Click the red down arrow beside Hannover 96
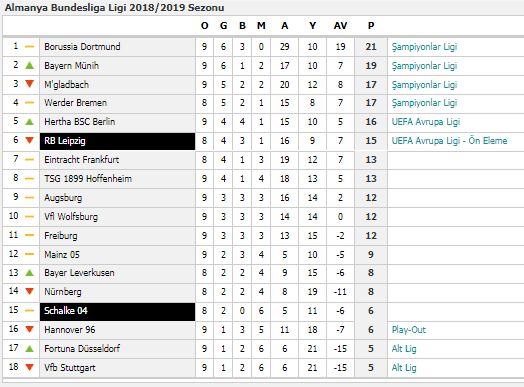This screenshot has width=524, height=387. tap(29, 330)
